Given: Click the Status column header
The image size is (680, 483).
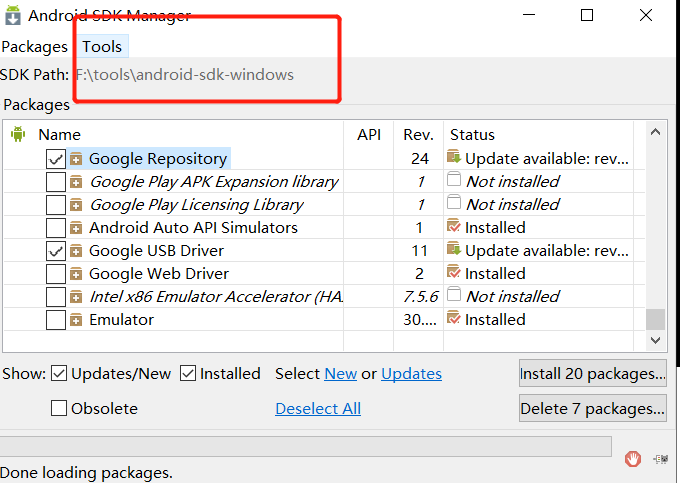Looking at the screenshot, I should click(472, 134).
